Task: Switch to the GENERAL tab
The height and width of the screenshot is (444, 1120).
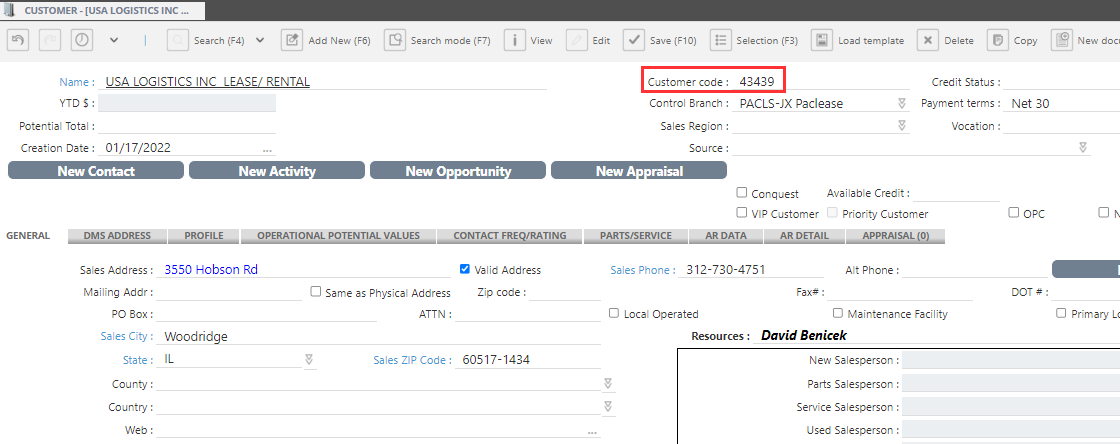Action: click(28, 236)
